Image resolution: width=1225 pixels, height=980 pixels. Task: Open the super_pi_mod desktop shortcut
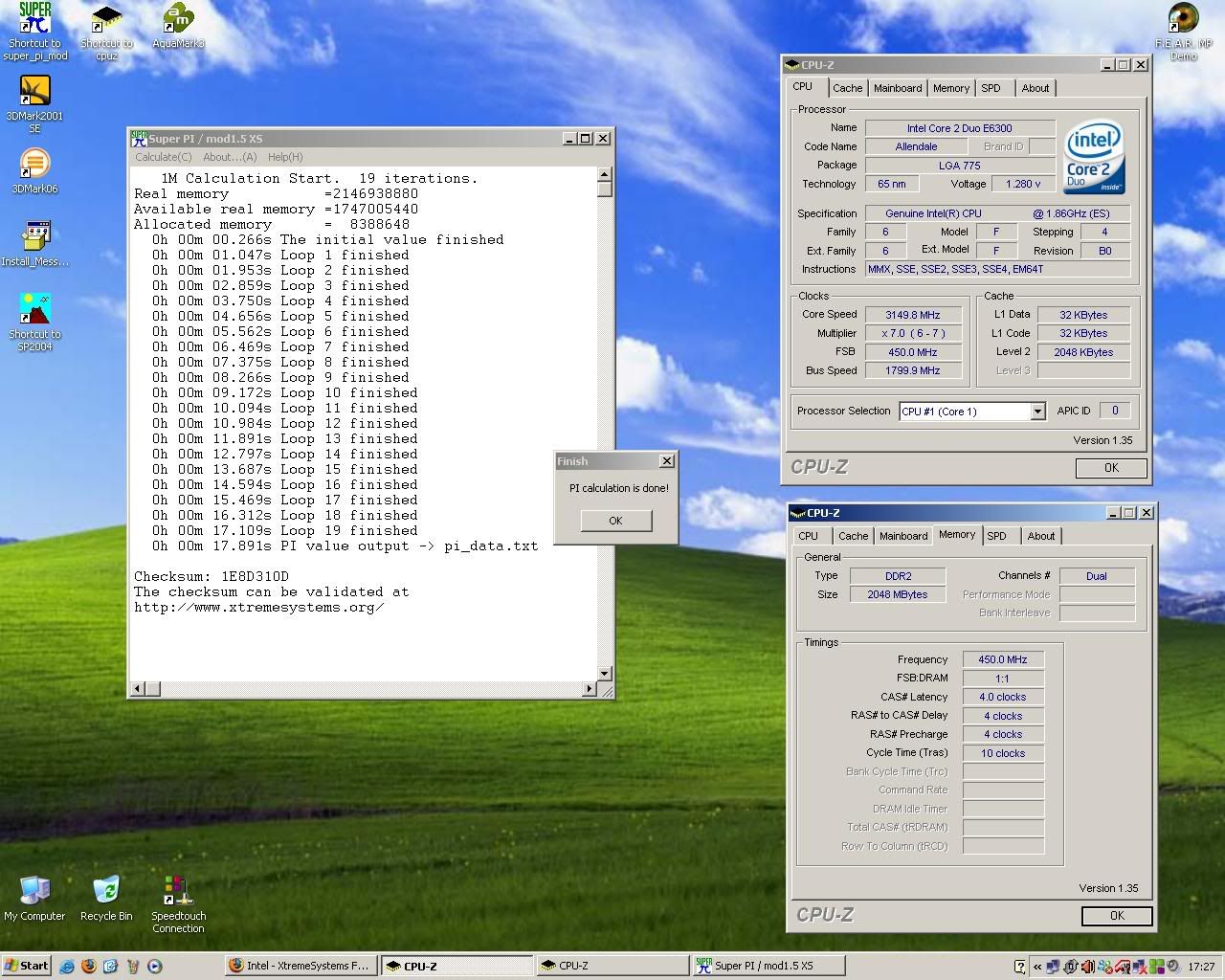pos(34,32)
